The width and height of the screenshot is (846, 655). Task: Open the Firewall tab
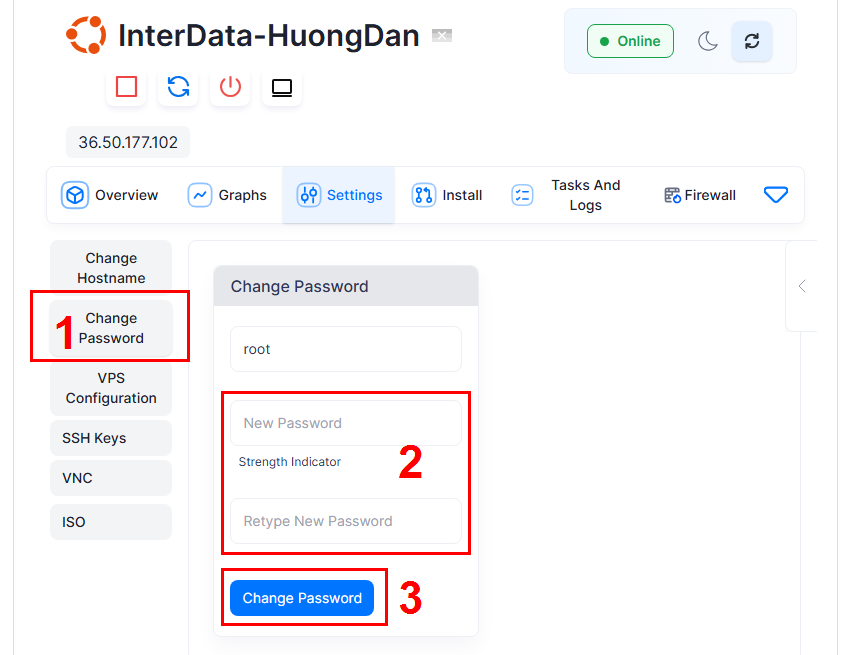pyautogui.click(x=700, y=195)
